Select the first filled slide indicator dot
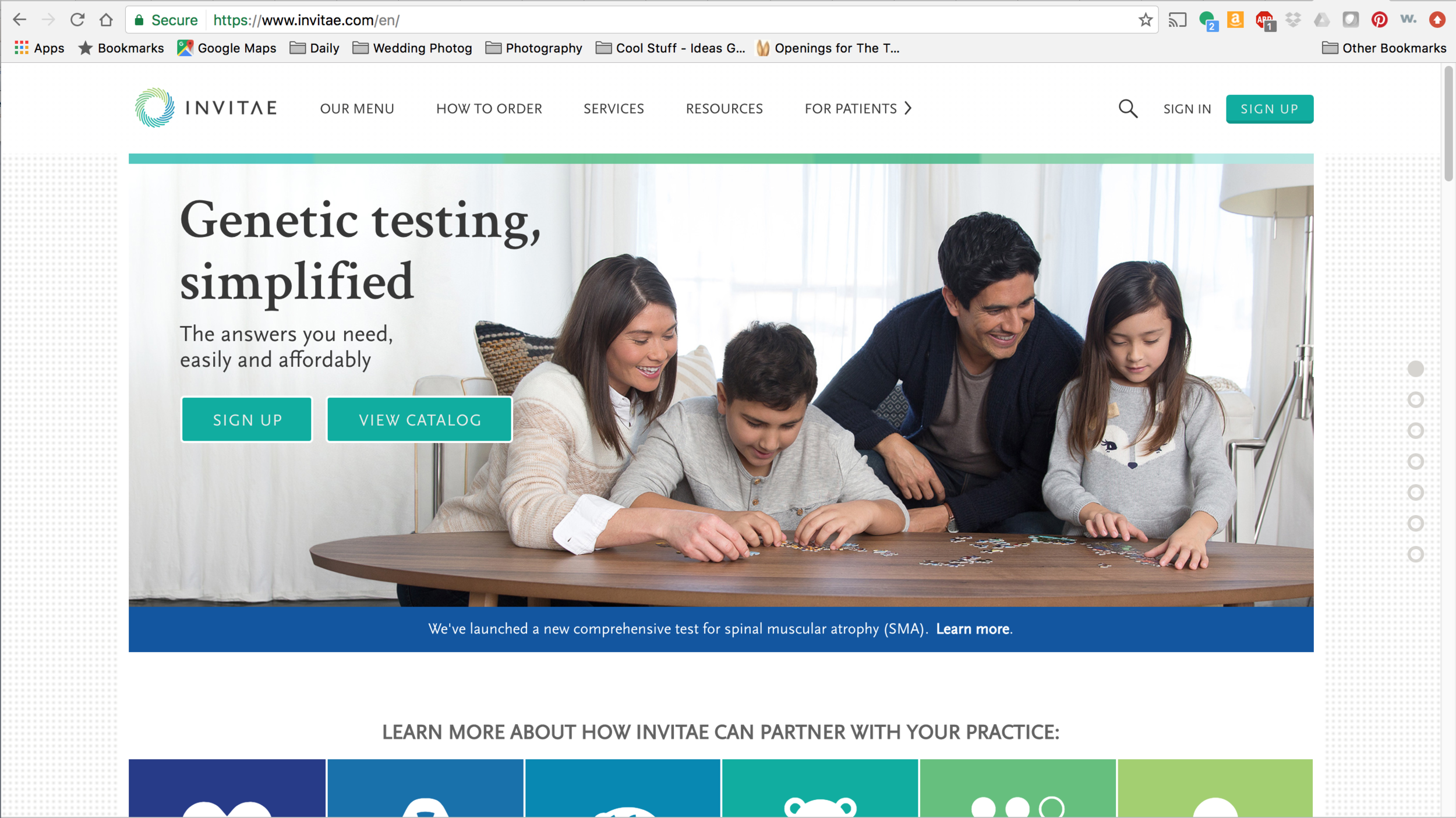This screenshot has width=1456, height=818. 1415,369
